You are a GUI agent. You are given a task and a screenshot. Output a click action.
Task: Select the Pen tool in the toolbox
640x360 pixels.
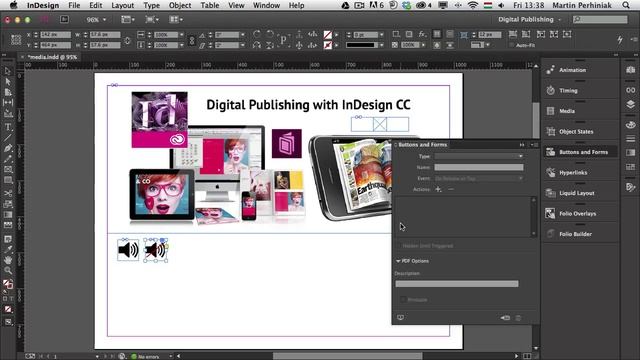8,148
